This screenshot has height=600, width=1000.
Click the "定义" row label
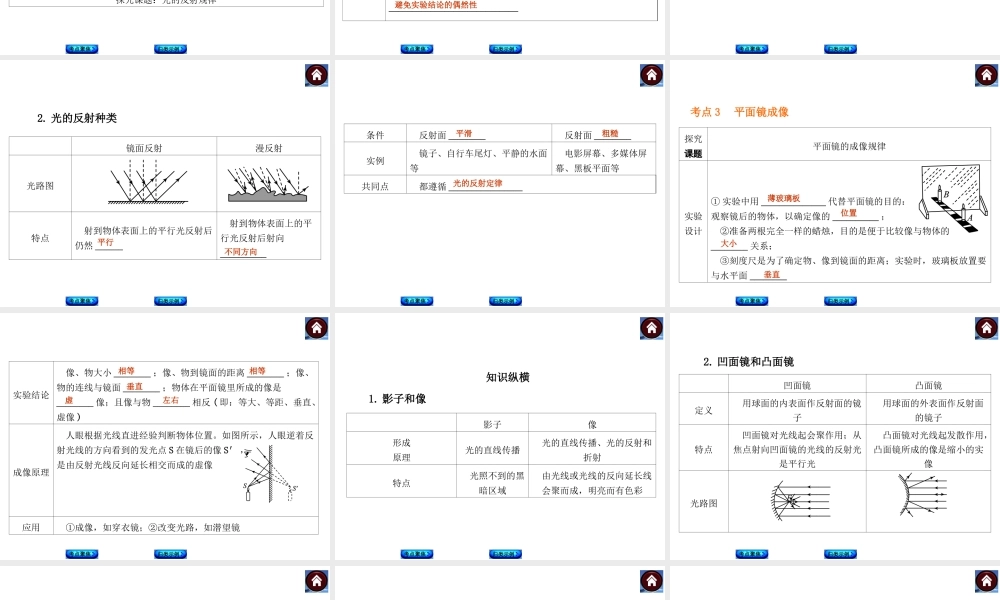pyautogui.click(x=703, y=411)
